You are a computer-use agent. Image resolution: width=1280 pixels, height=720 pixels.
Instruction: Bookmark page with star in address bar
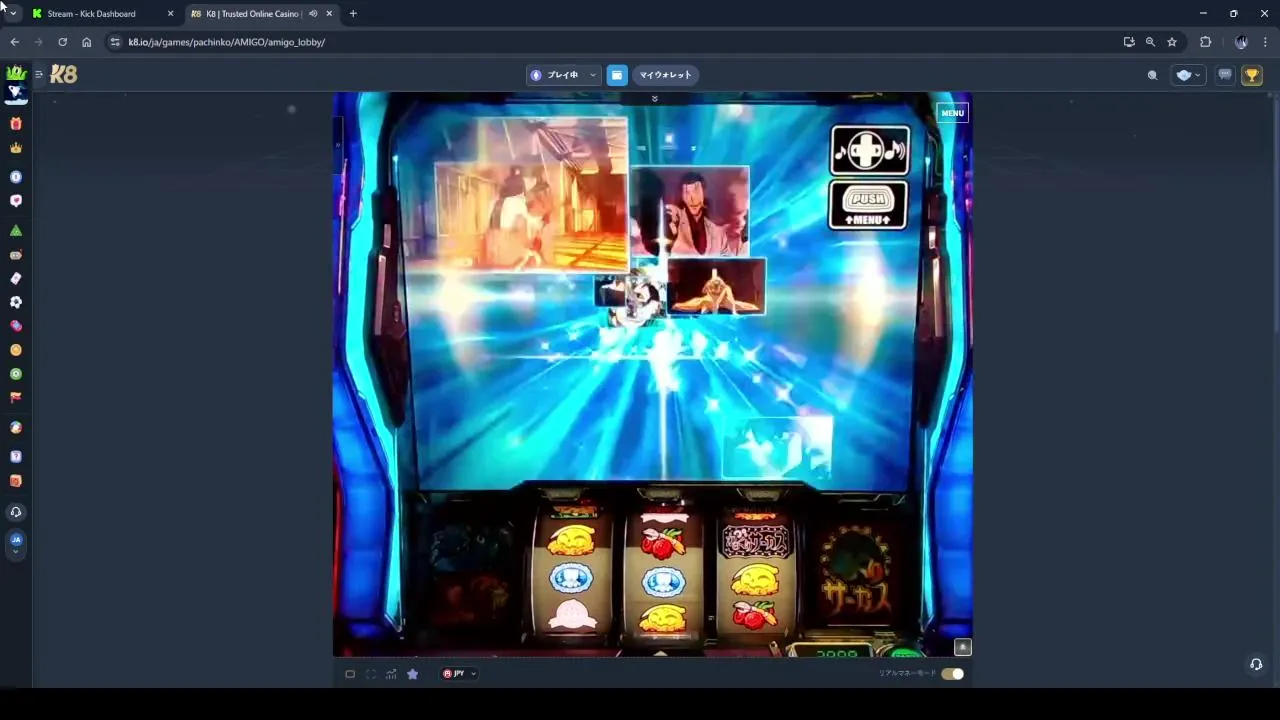[x=1172, y=42]
